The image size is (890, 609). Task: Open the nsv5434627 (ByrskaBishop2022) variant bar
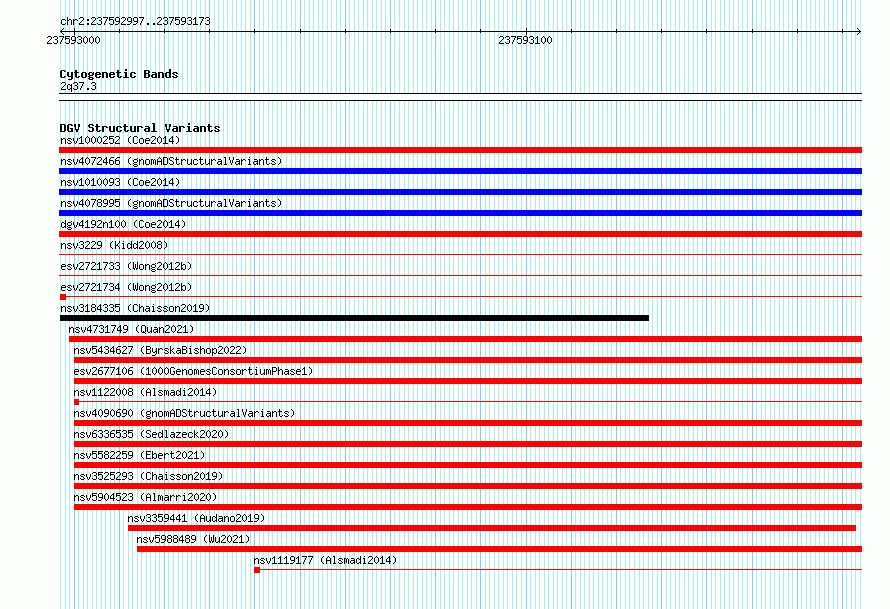pos(468,360)
